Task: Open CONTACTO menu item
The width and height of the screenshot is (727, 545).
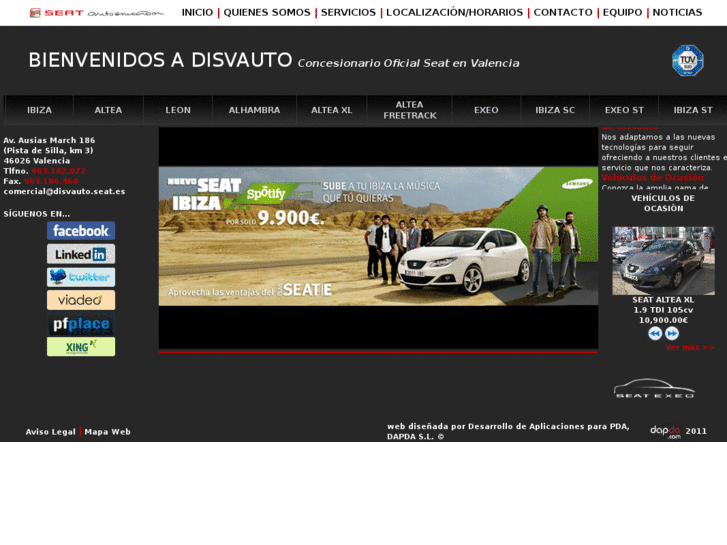Action: 563,13
